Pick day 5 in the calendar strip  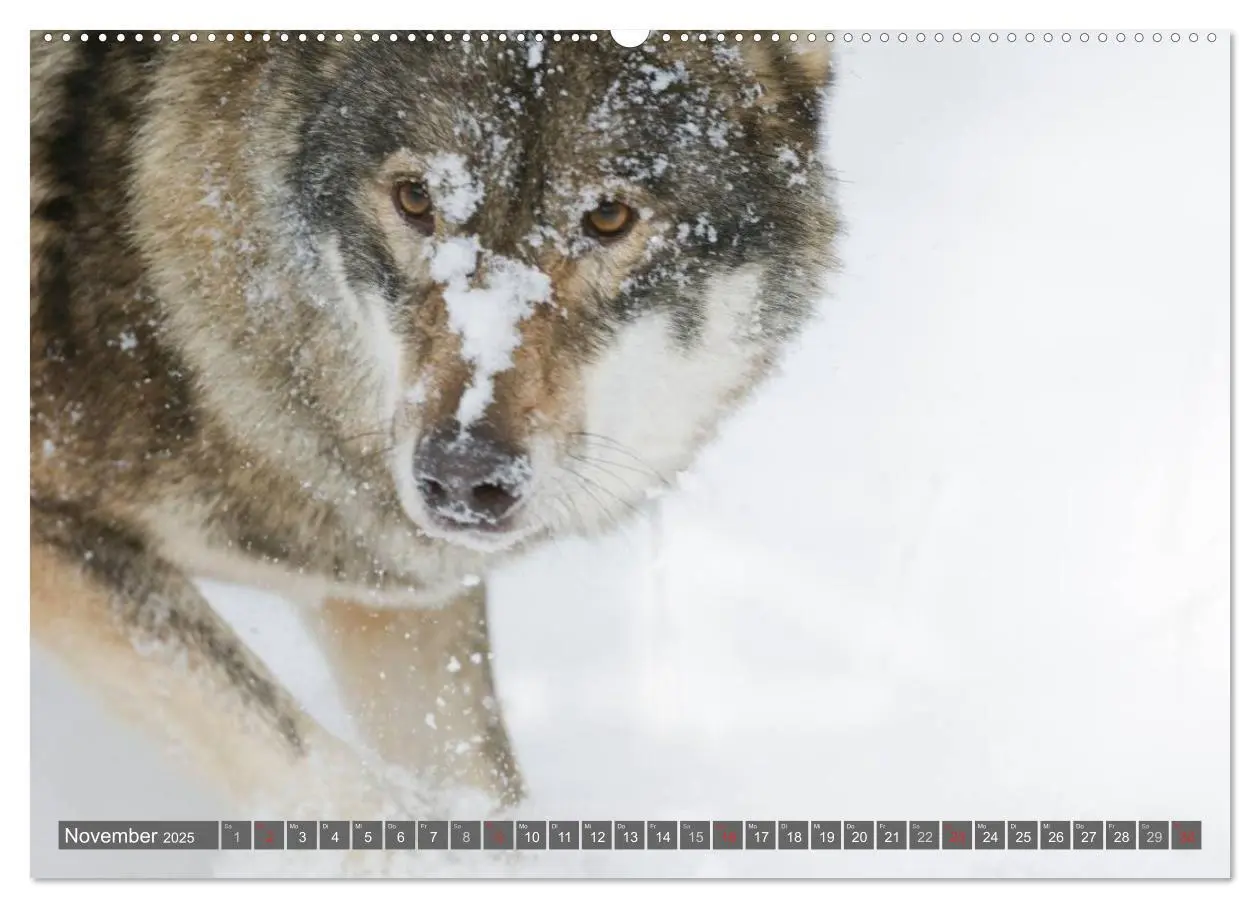367,835
